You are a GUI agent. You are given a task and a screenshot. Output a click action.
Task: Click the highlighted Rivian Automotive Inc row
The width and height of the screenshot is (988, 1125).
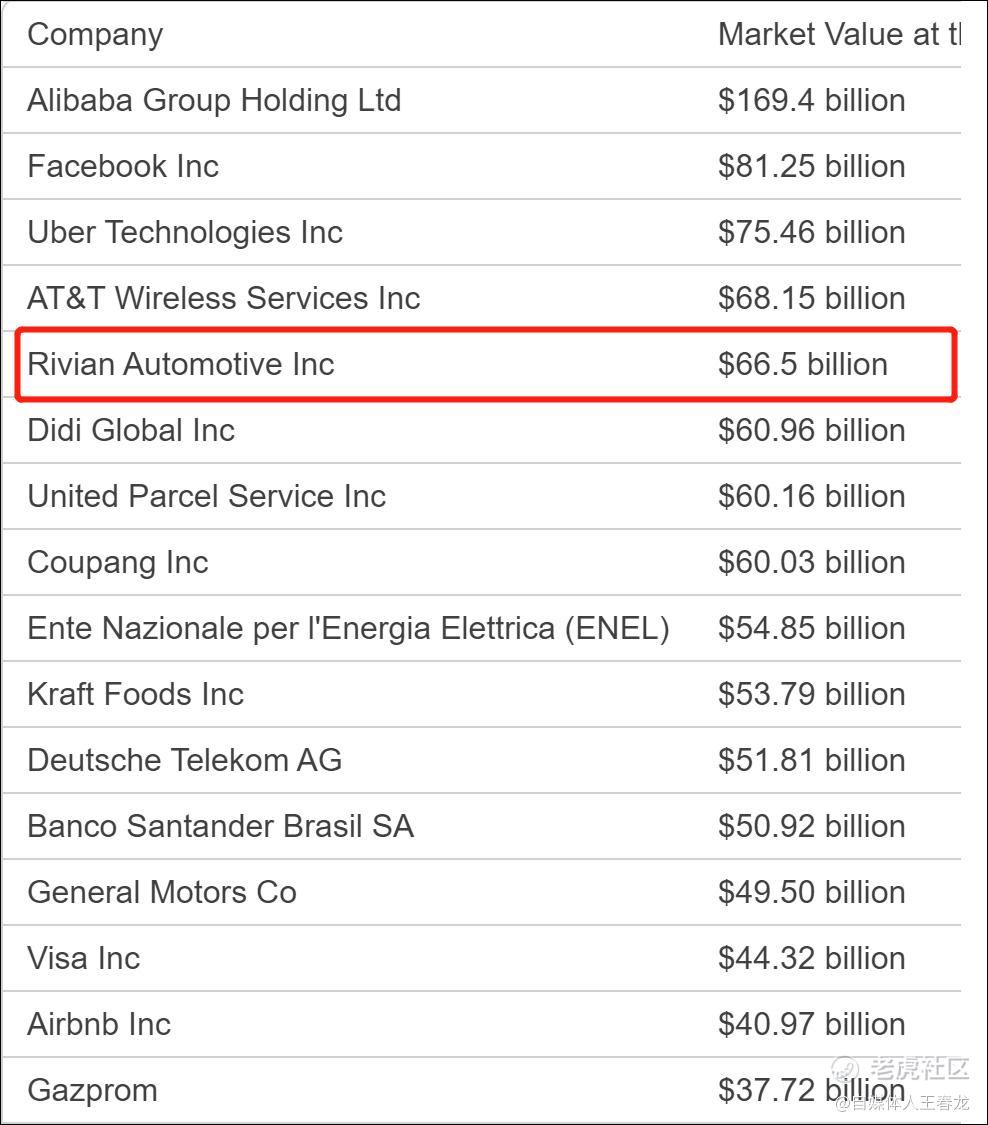(486, 364)
